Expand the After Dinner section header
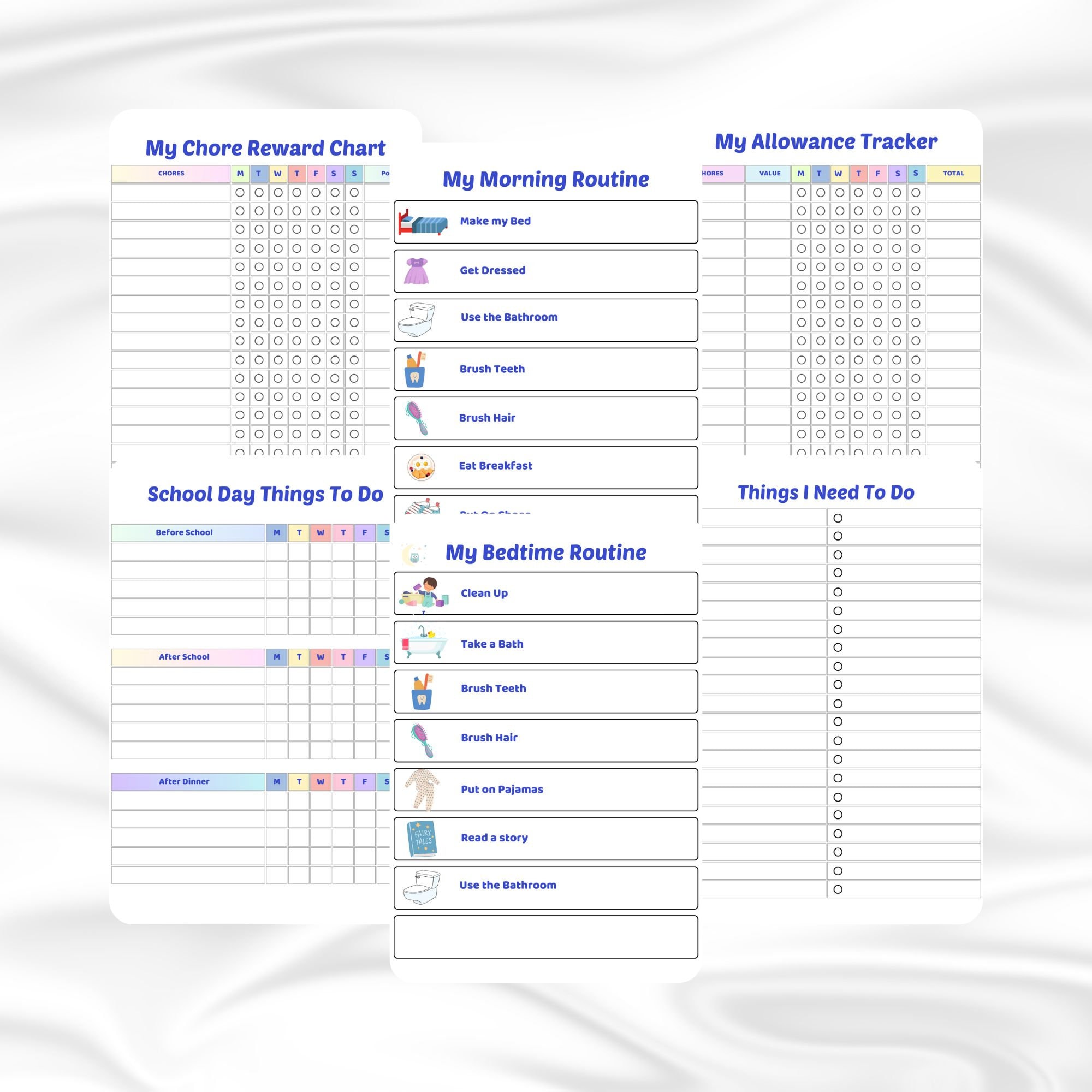 pyautogui.click(x=184, y=781)
